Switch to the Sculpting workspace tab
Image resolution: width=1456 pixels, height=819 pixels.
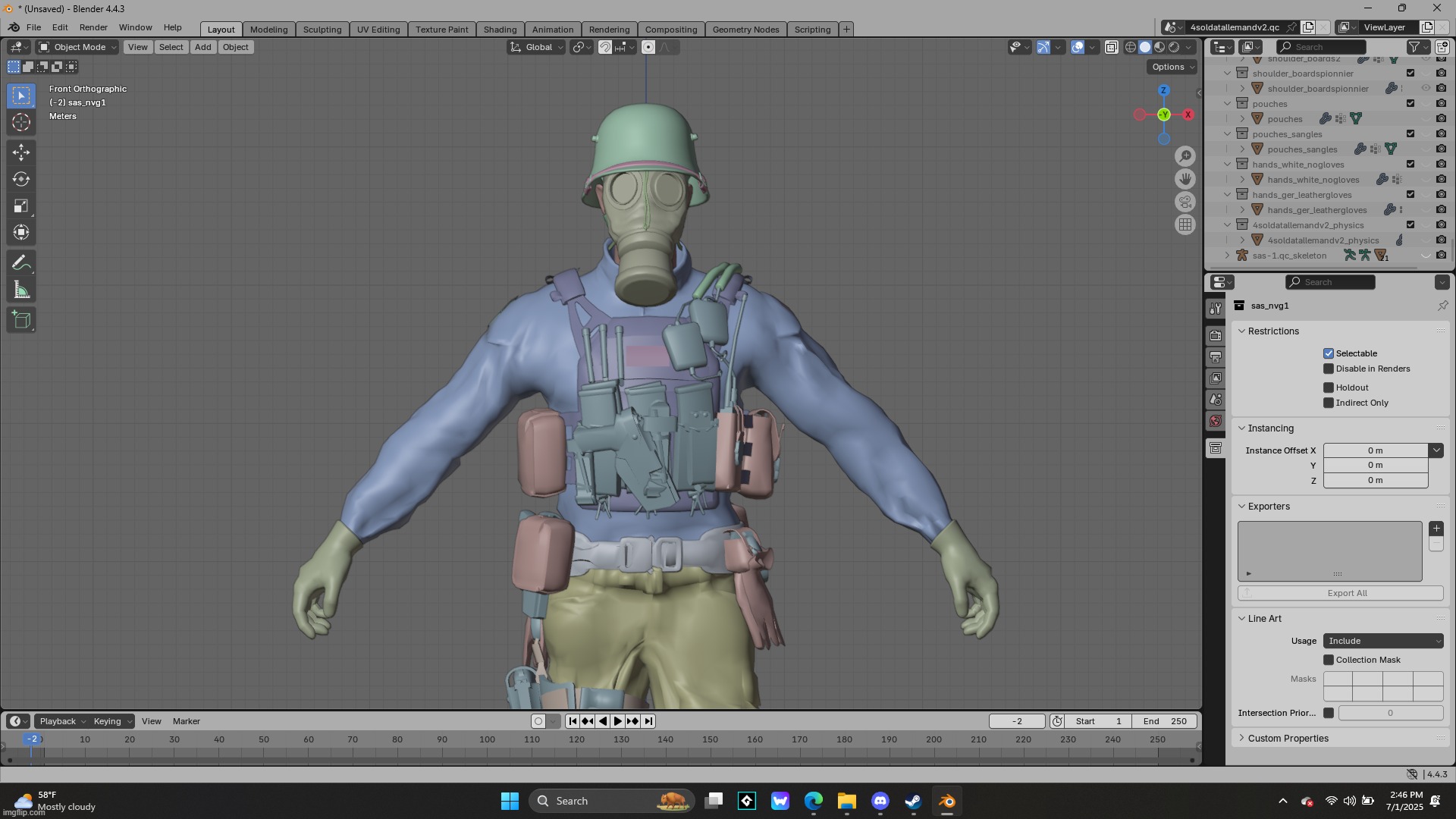pos(322,30)
